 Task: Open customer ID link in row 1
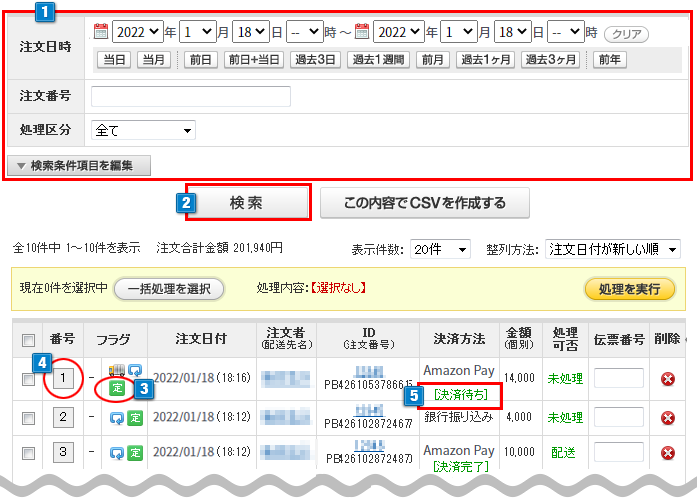369,371
